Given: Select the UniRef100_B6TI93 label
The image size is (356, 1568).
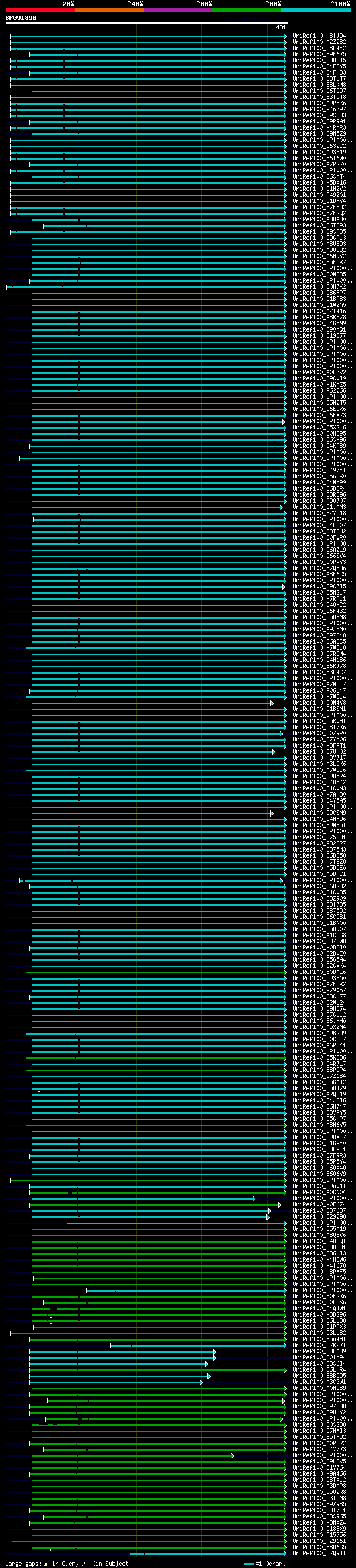Looking at the screenshot, I should pyautogui.click(x=319, y=225).
